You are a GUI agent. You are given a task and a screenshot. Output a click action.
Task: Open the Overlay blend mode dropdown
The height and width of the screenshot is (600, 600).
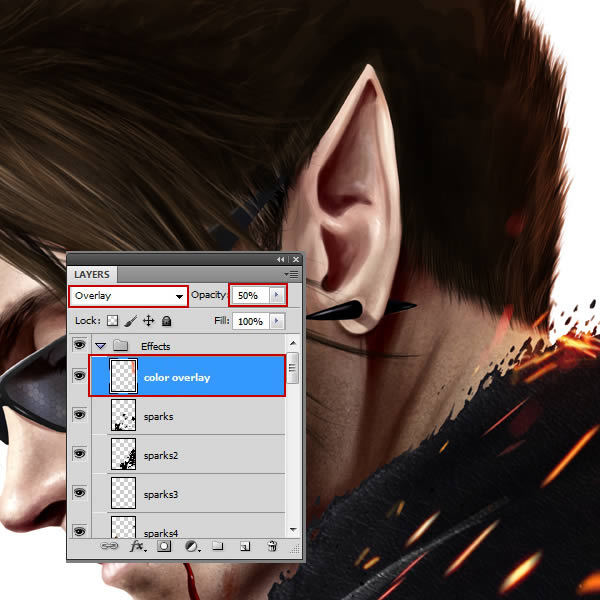[129, 296]
